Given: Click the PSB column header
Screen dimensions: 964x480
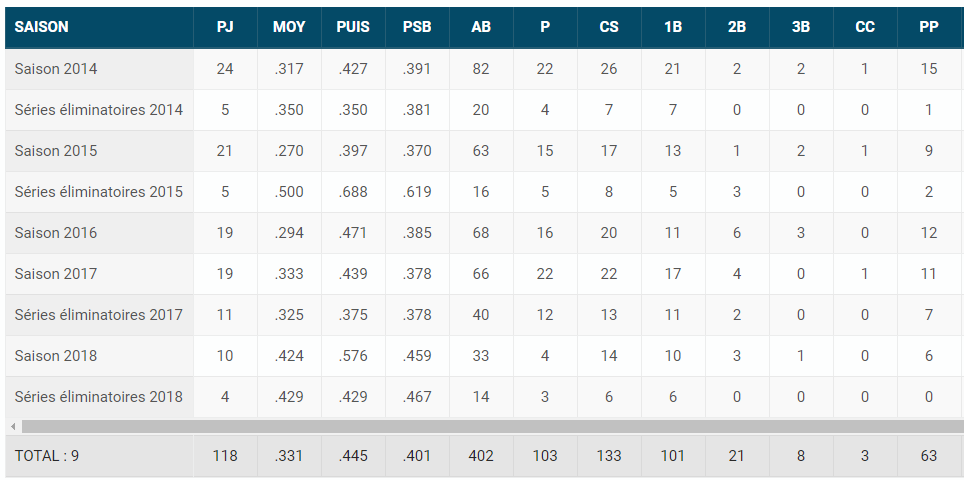Looking at the screenshot, I should click(417, 27).
